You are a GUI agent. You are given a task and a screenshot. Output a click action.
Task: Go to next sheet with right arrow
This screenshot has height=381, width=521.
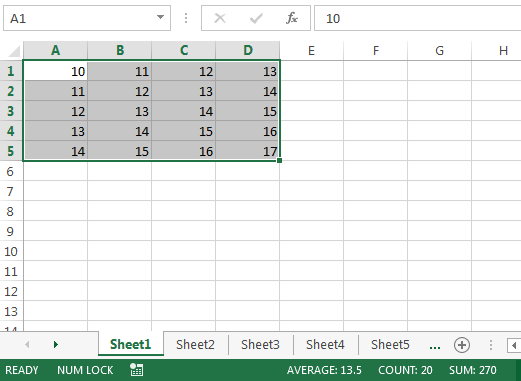point(56,345)
